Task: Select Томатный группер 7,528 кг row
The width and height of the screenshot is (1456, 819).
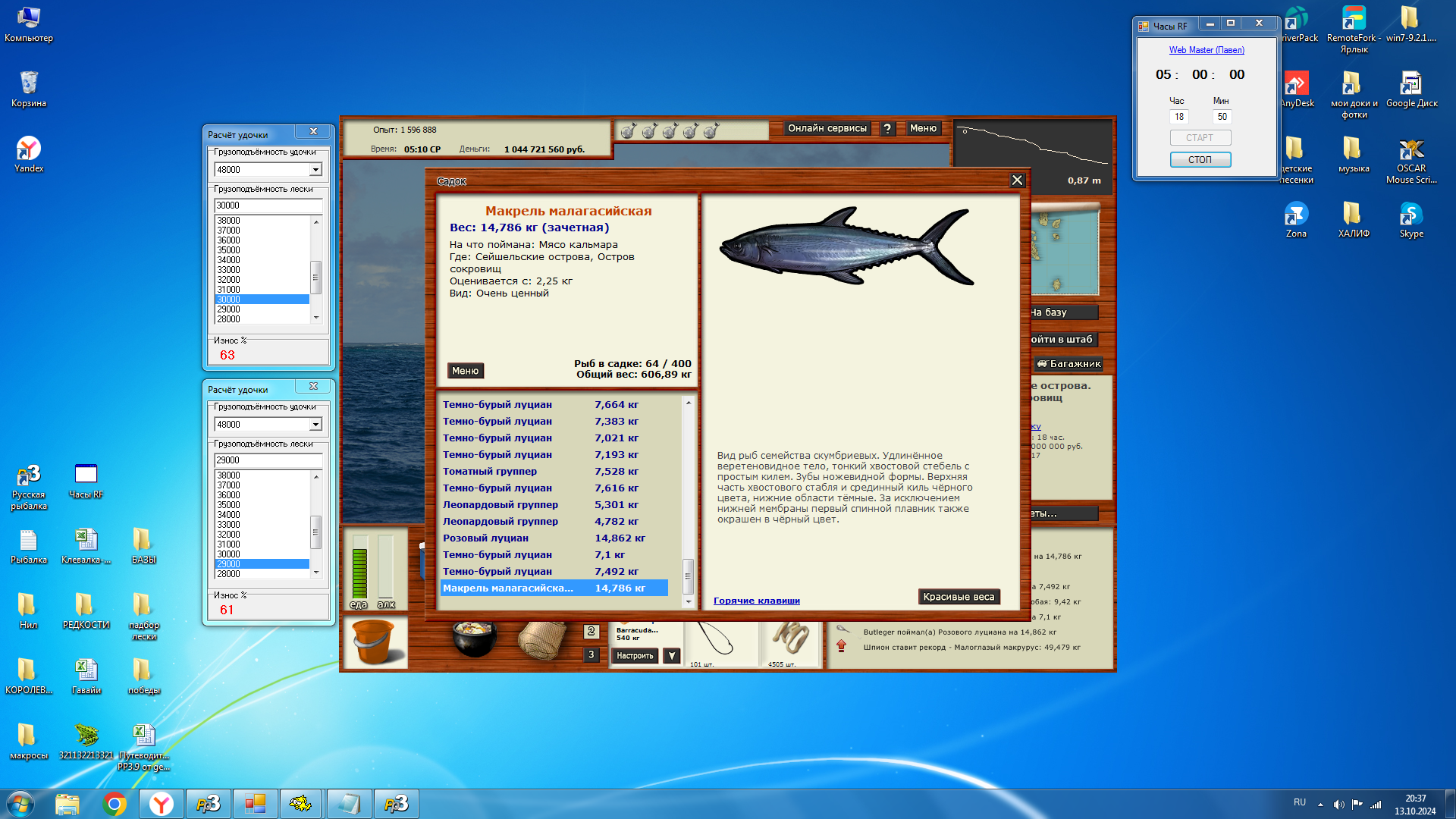Action: point(554,472)
